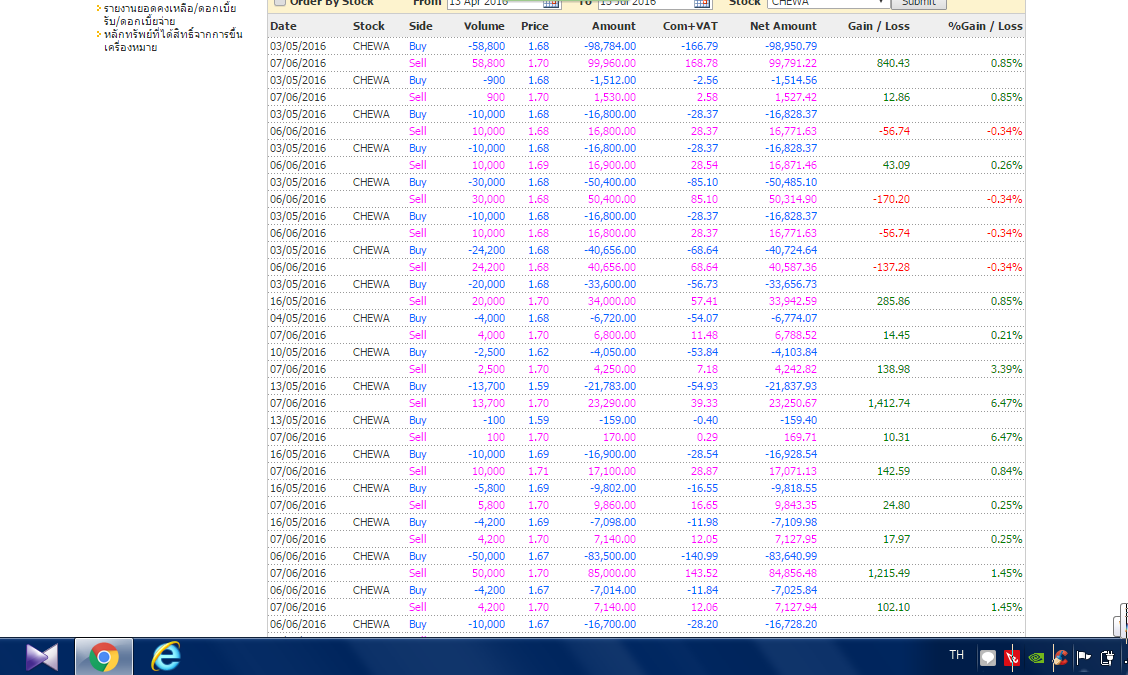Select the percent gain 3.39%
Image resolution: width=1128 pixels, height=675 pixels.
[1006, 369]
